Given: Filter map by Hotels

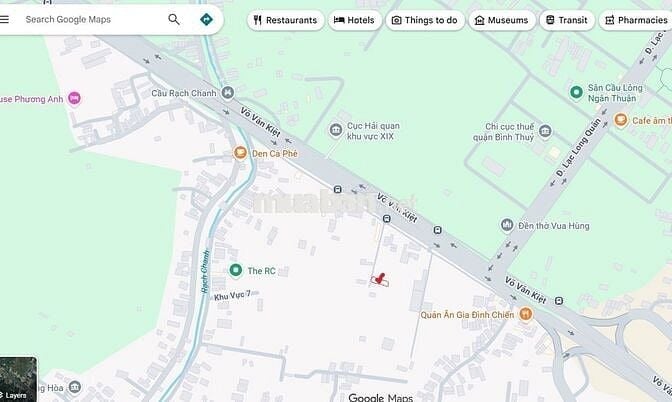Looking at the screenshot, I should pos(355,20).
